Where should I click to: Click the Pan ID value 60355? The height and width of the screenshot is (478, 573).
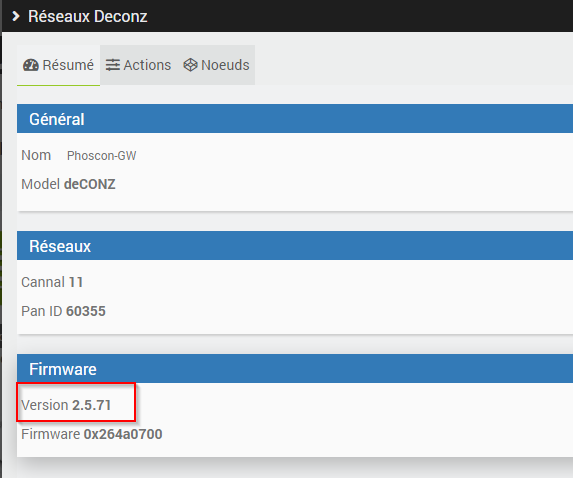[86, 311]
